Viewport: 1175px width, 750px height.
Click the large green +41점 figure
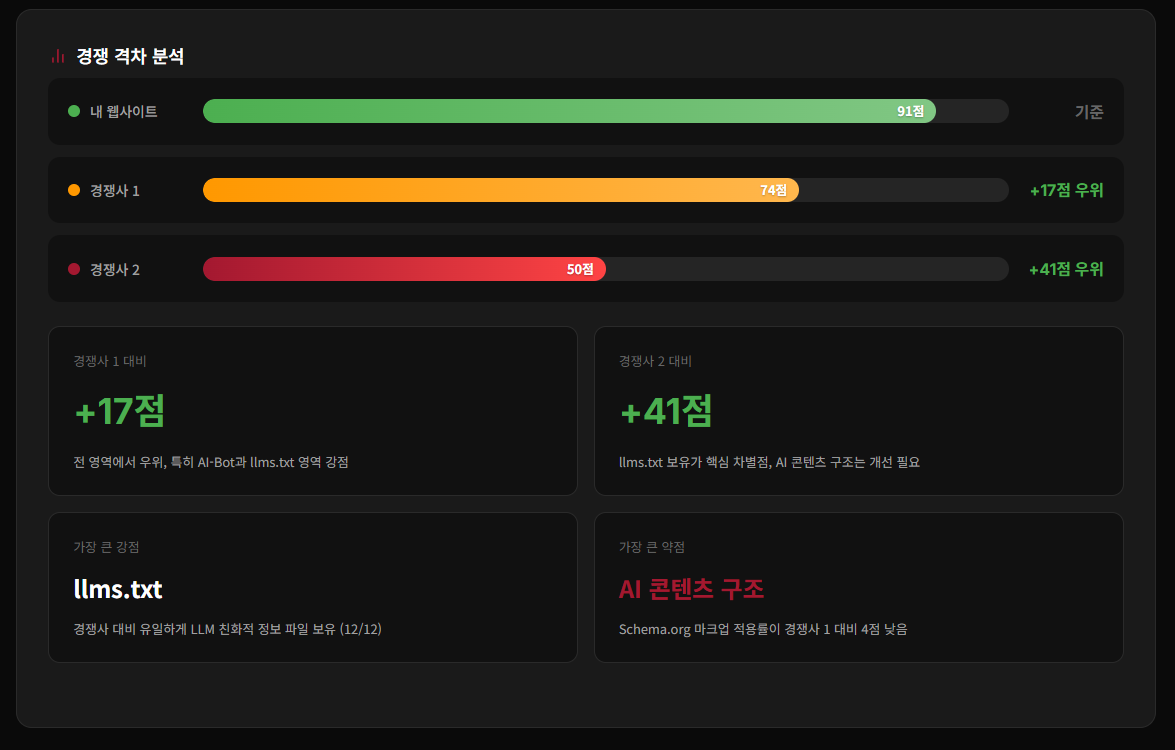(666, 411)
